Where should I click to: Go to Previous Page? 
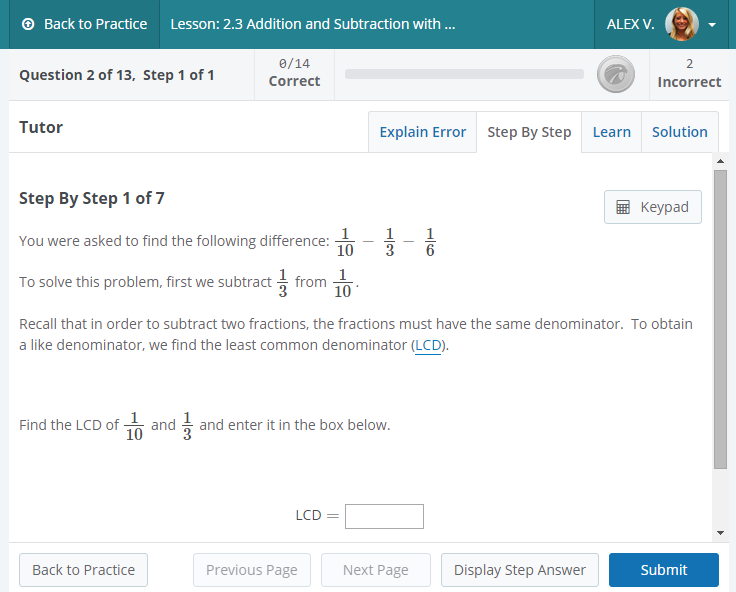pos(251,570)
